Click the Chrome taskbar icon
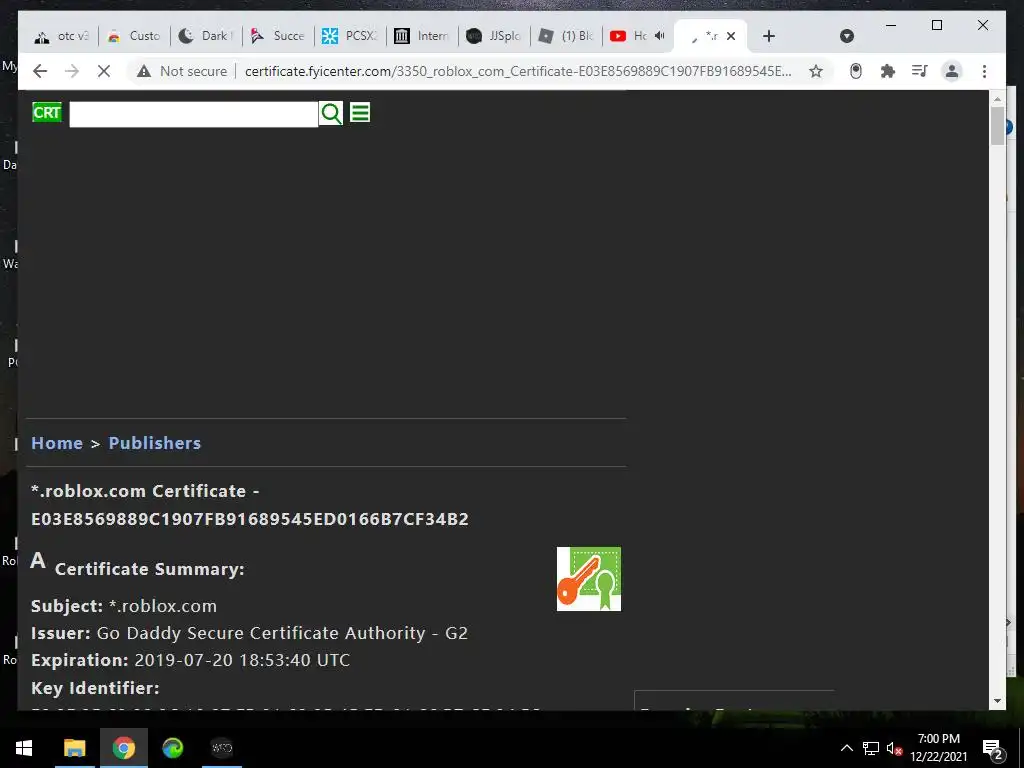1024x768 pixels. (x=123, y=748)
